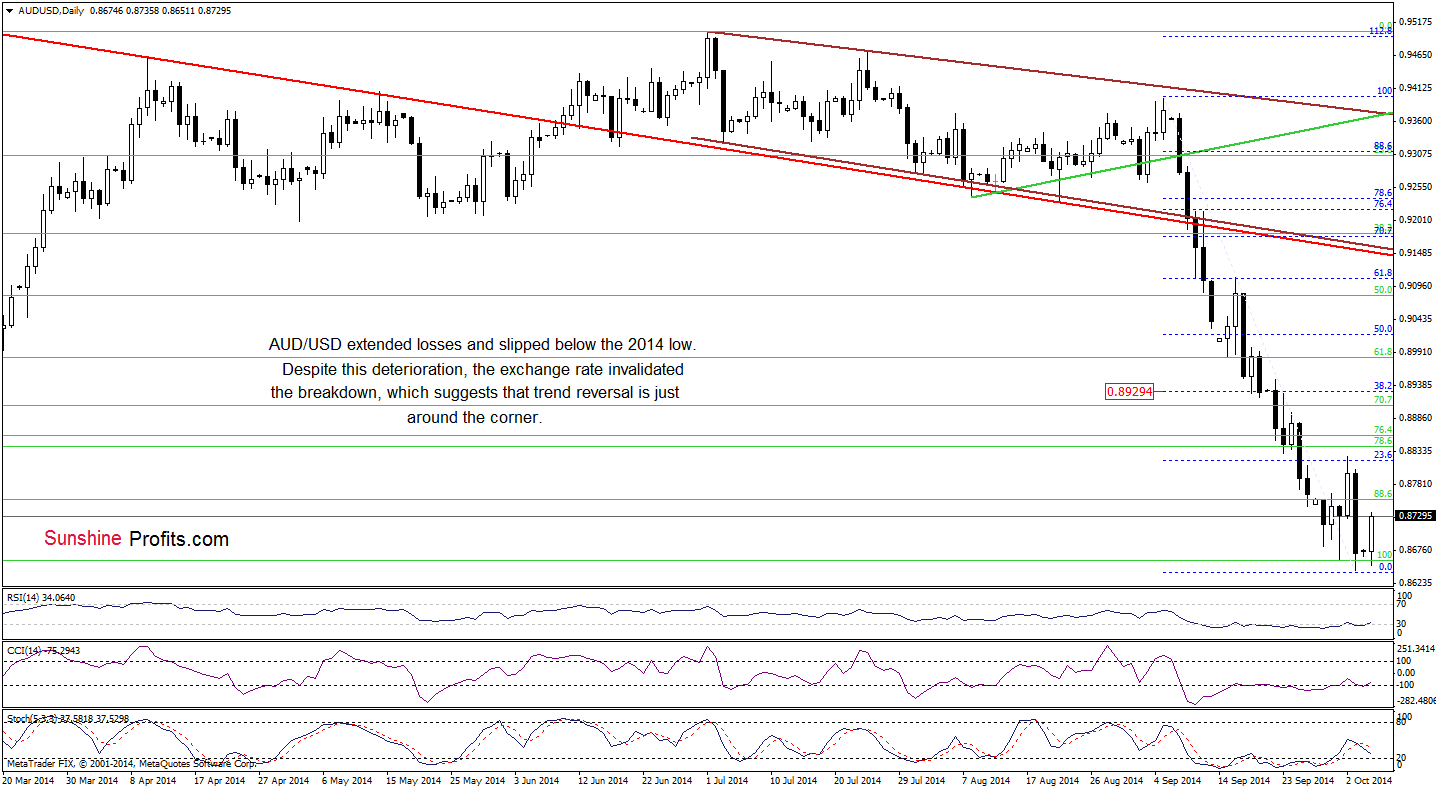Click the 0.95175 price axis value
This screenshot has height=789, width=1436.
point(1414,21)
